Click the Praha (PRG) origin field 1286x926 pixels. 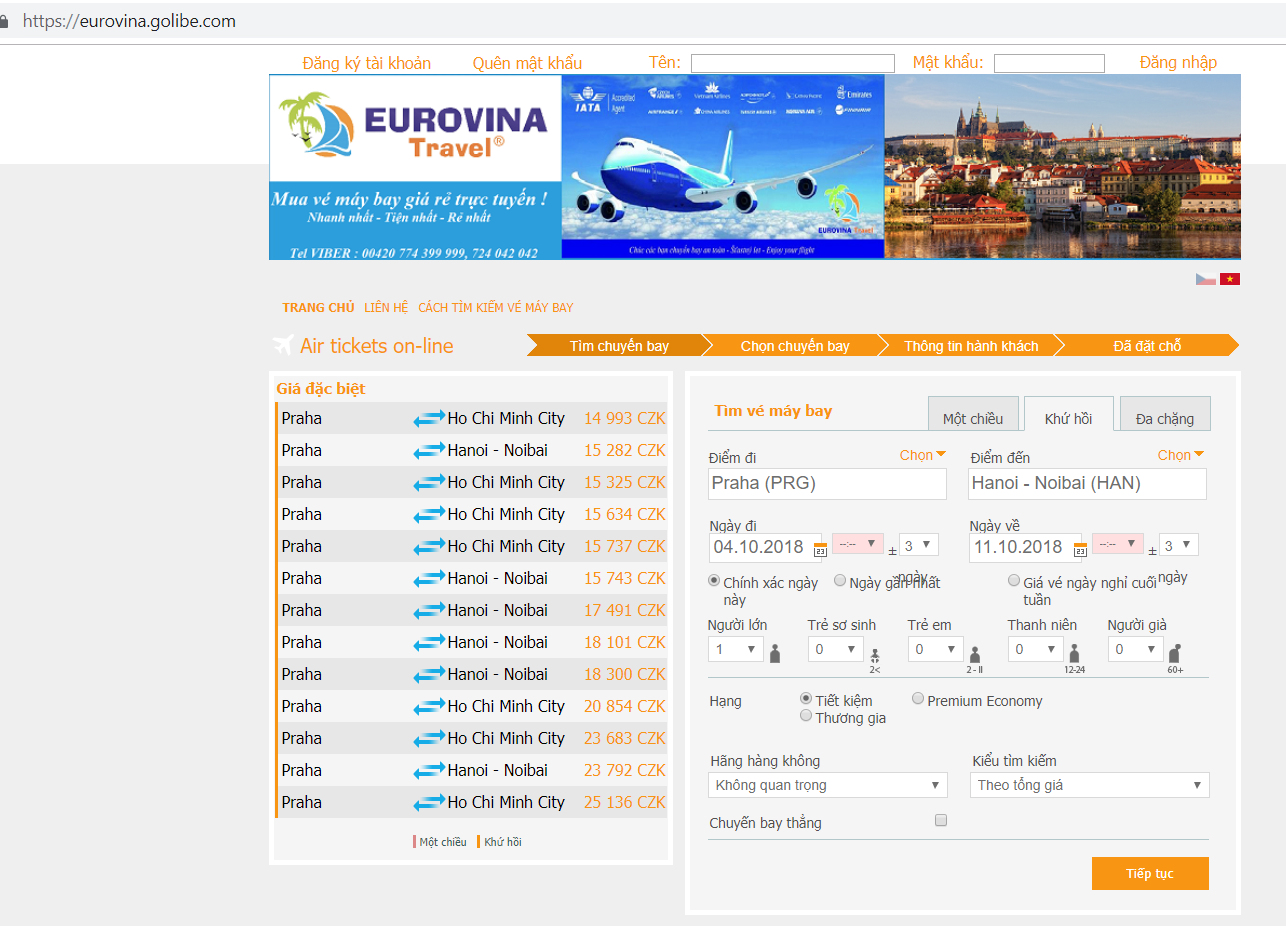point(827,483)
